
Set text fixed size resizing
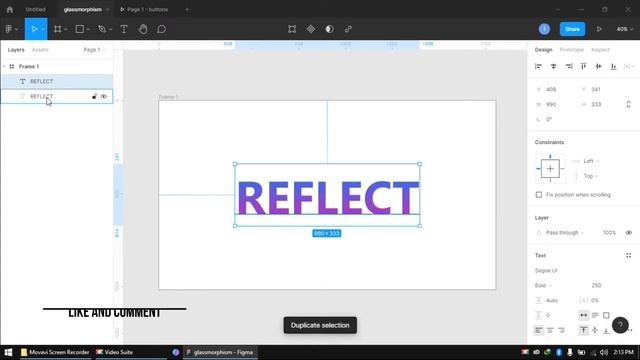(x=606, y=315)
